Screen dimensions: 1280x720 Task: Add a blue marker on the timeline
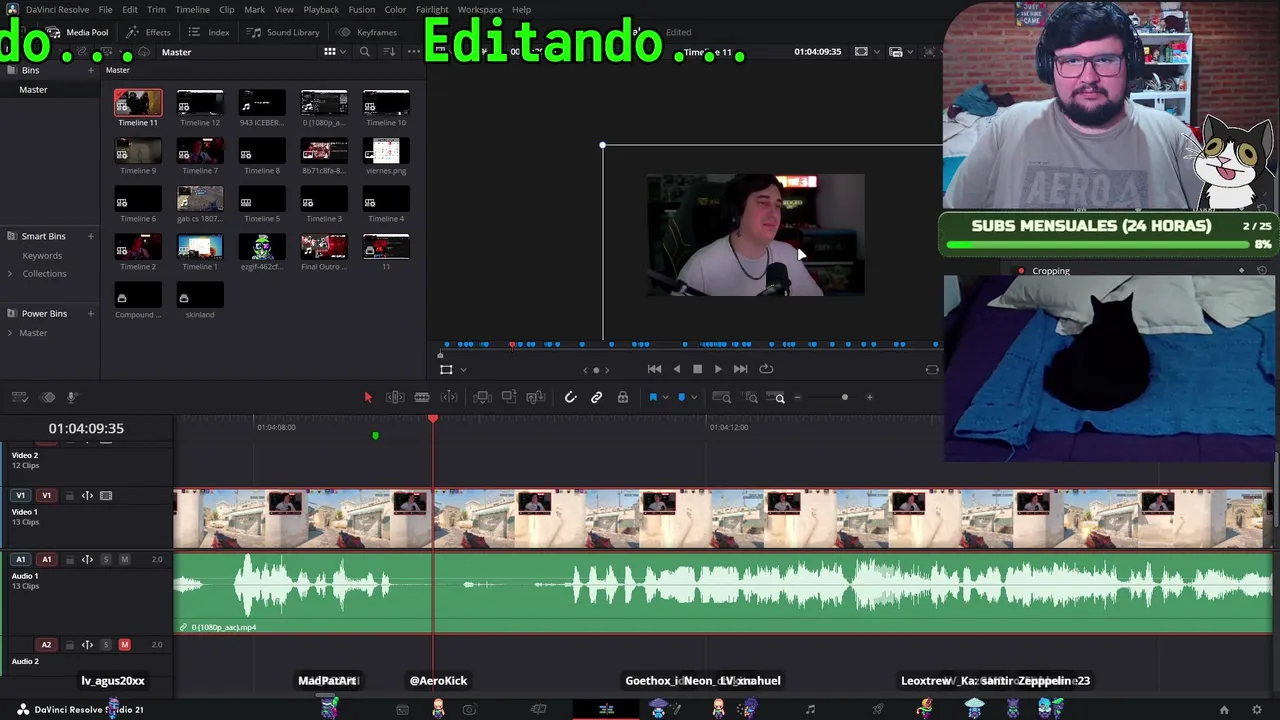[681, 398]
